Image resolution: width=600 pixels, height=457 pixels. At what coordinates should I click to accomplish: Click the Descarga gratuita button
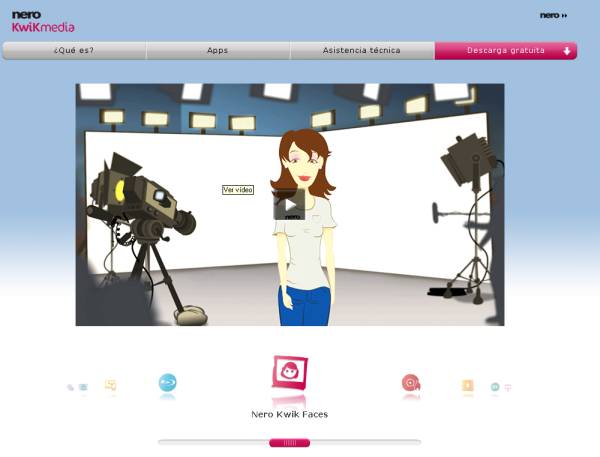click(505, 51)
